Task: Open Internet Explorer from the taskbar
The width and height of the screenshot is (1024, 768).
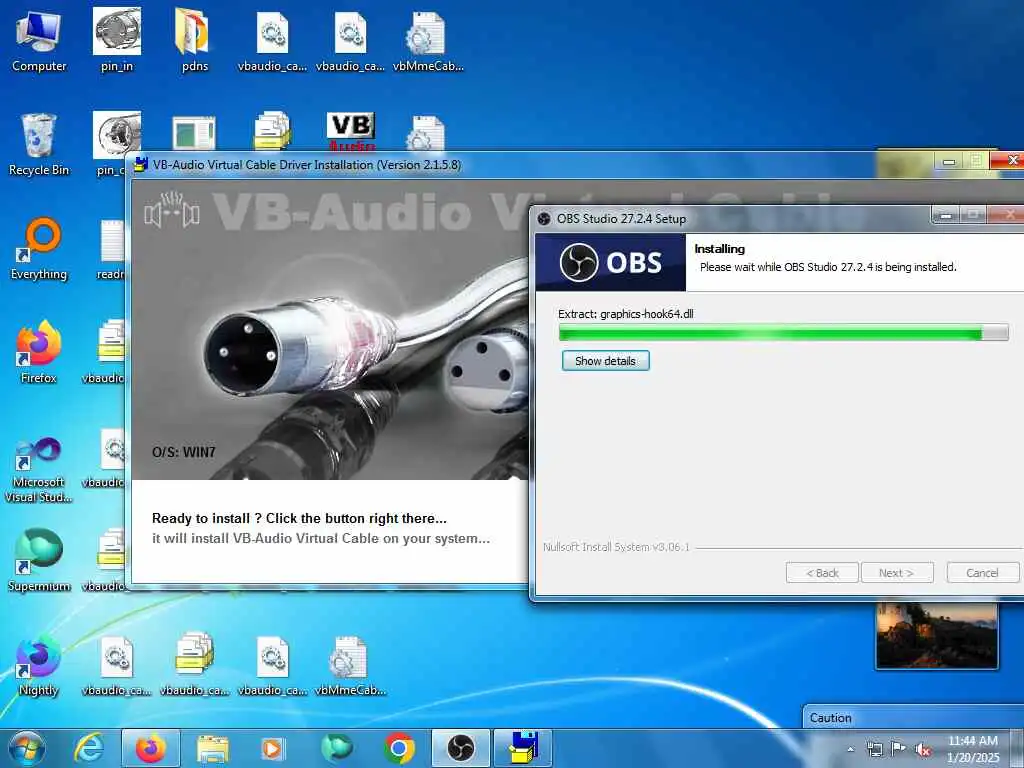Action: (89, 748)
